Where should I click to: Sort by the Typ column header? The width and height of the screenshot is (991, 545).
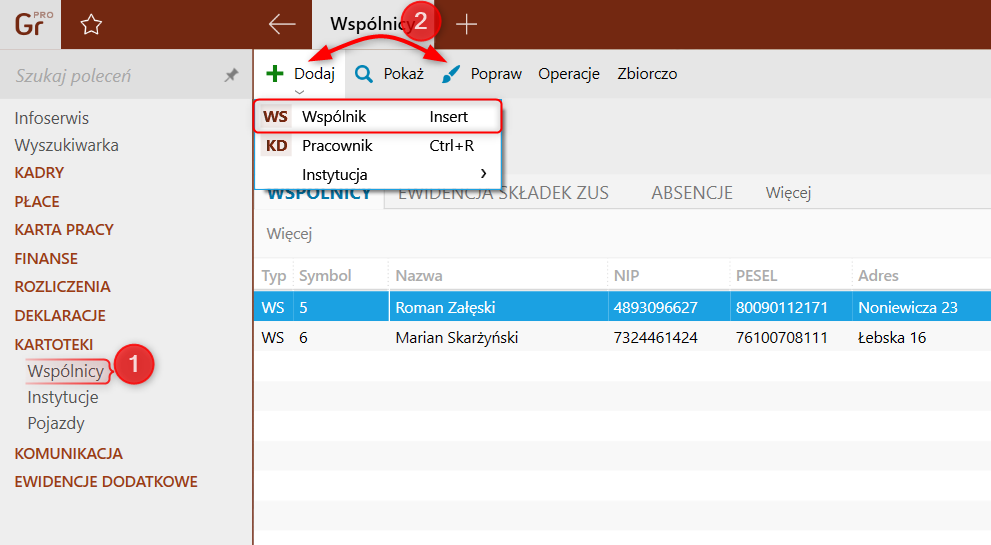(274, 276)
